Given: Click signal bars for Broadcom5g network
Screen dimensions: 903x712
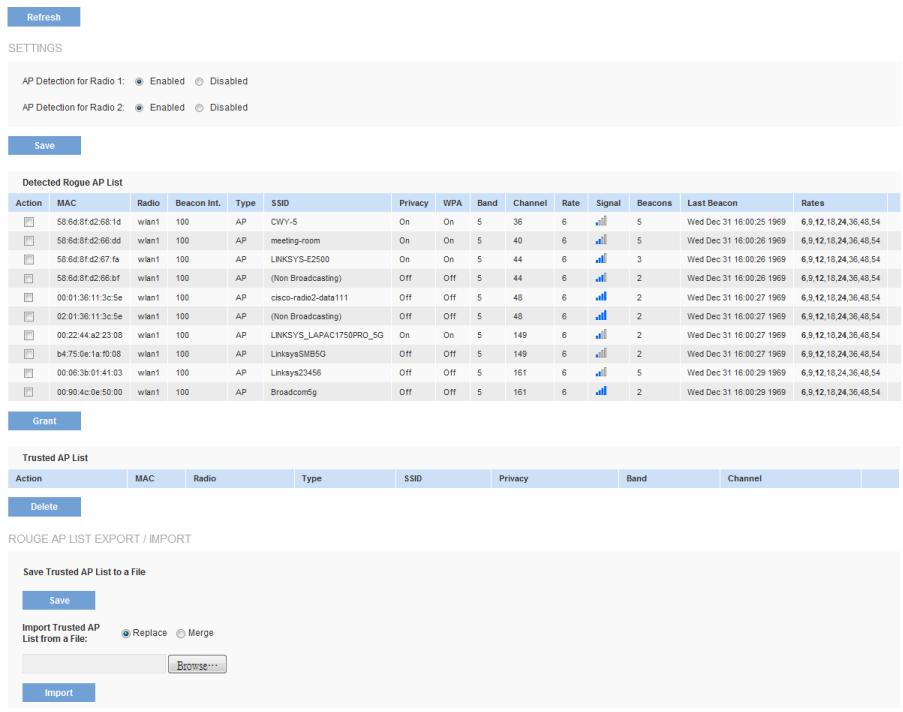Looking at the screenshot, I should click(x=601, y=392).
